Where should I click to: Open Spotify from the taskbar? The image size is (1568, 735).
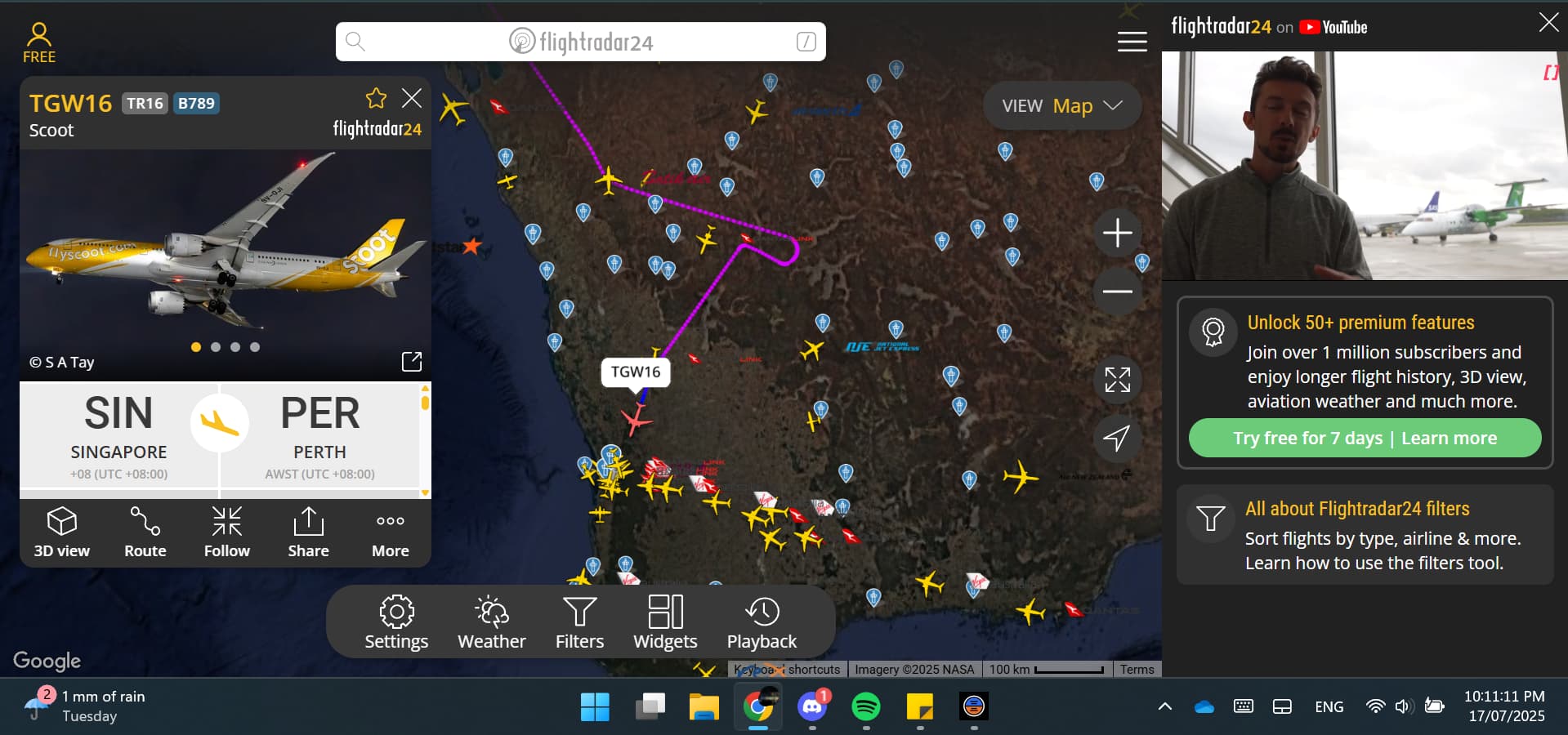pos(866,706)
